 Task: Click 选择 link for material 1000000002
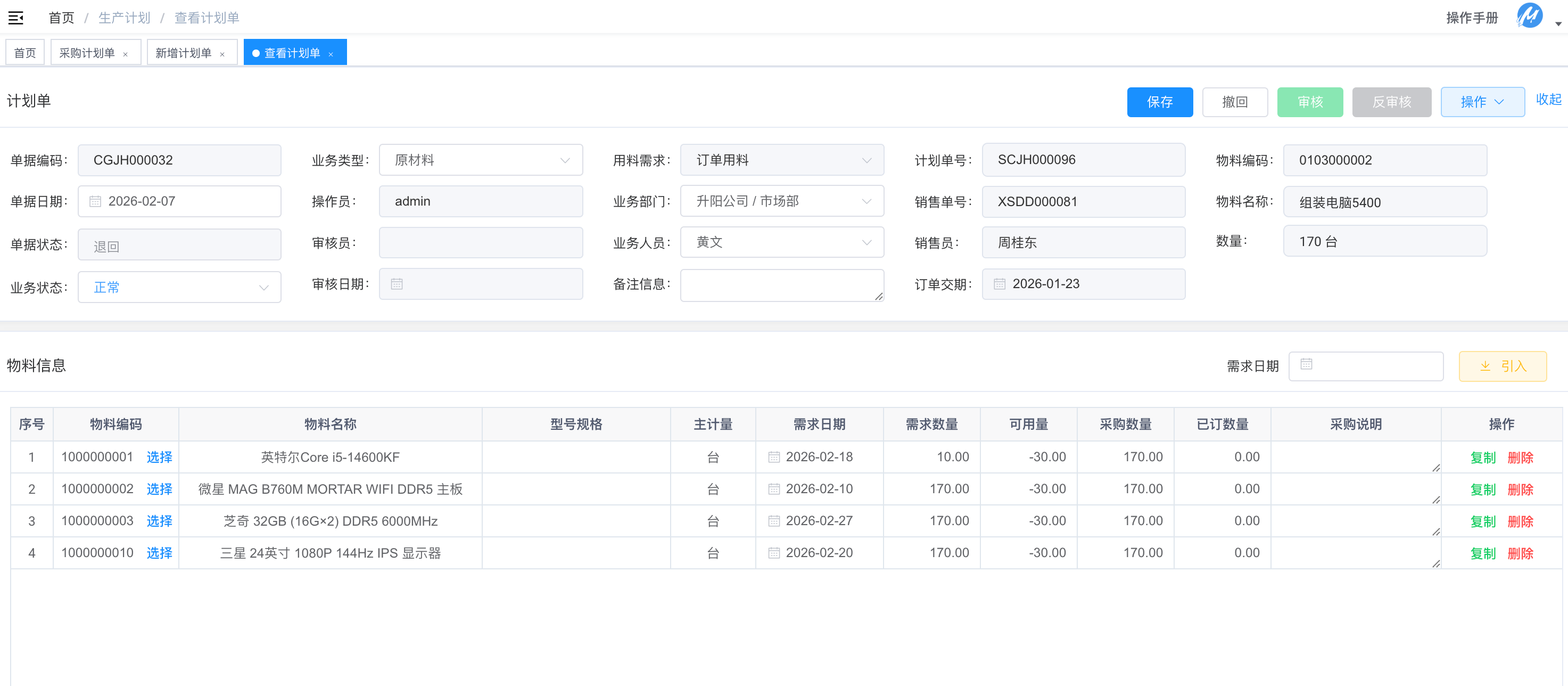(159, 489)
